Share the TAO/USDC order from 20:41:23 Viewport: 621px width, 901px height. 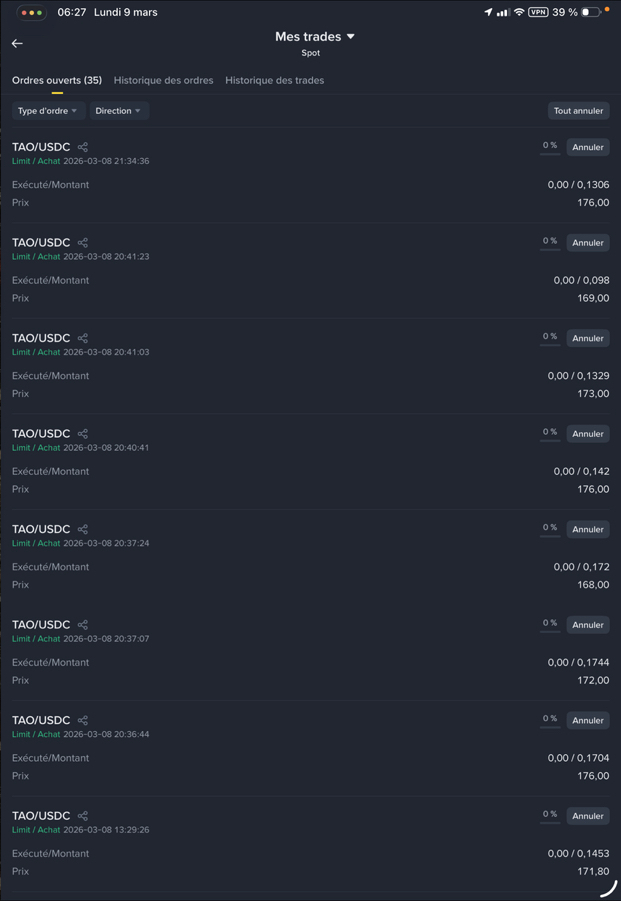[x=83, y=243]
